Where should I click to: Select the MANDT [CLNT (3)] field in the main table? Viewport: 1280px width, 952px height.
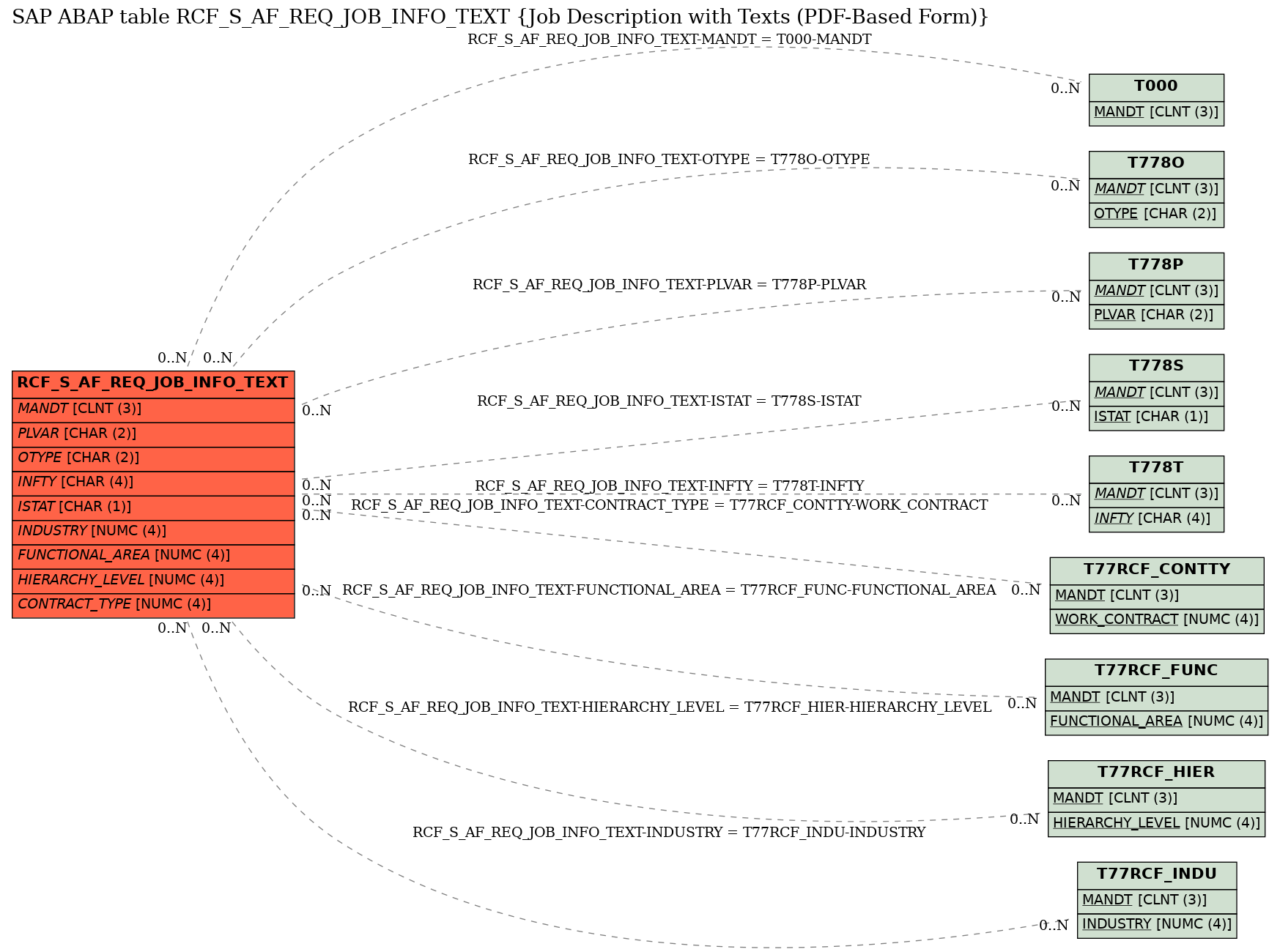153,410
